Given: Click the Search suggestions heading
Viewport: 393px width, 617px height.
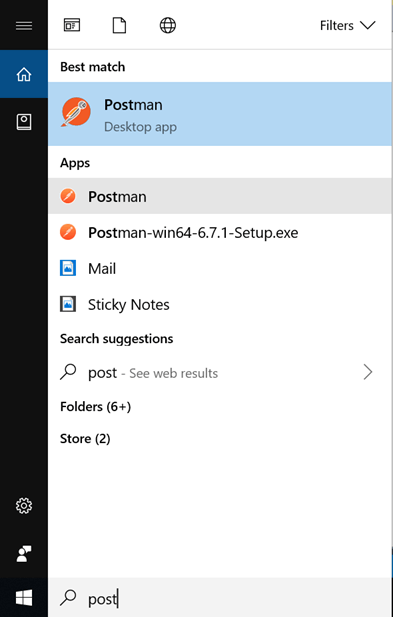Looking at the screenshot, I should pyautogui.click(x=116, y=338).
